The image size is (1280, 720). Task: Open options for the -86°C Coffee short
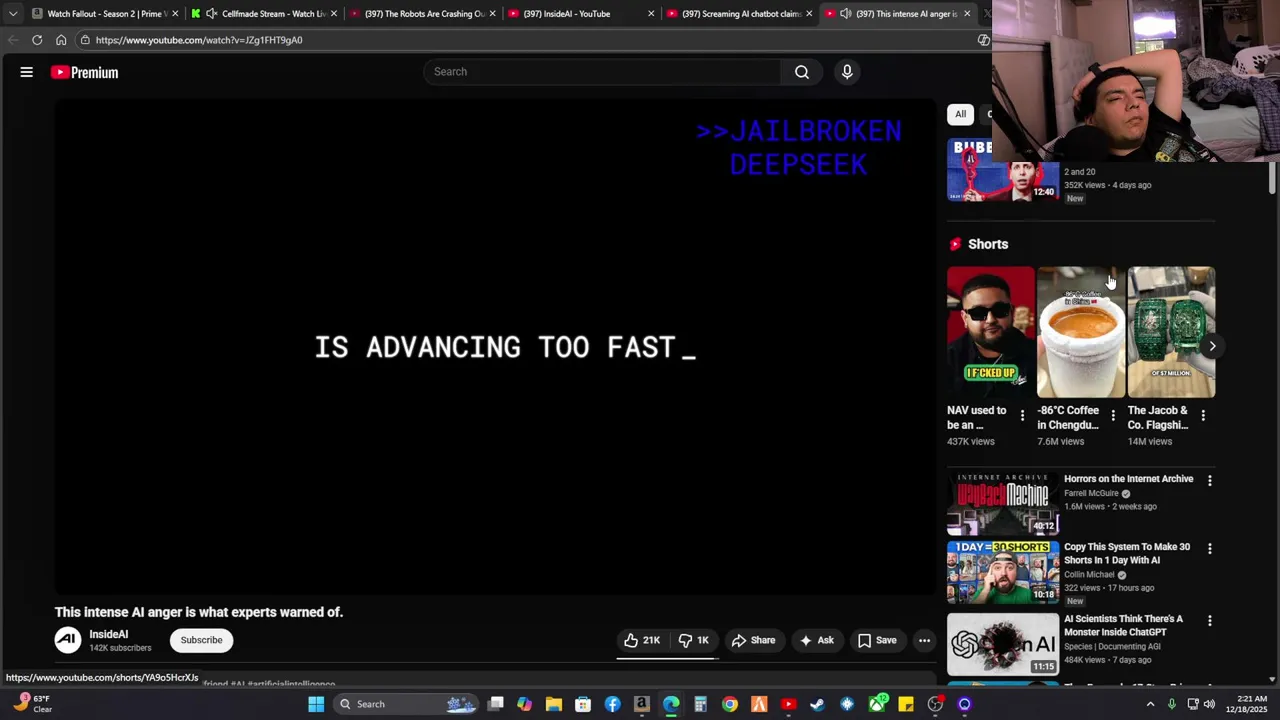point(1113,415)
